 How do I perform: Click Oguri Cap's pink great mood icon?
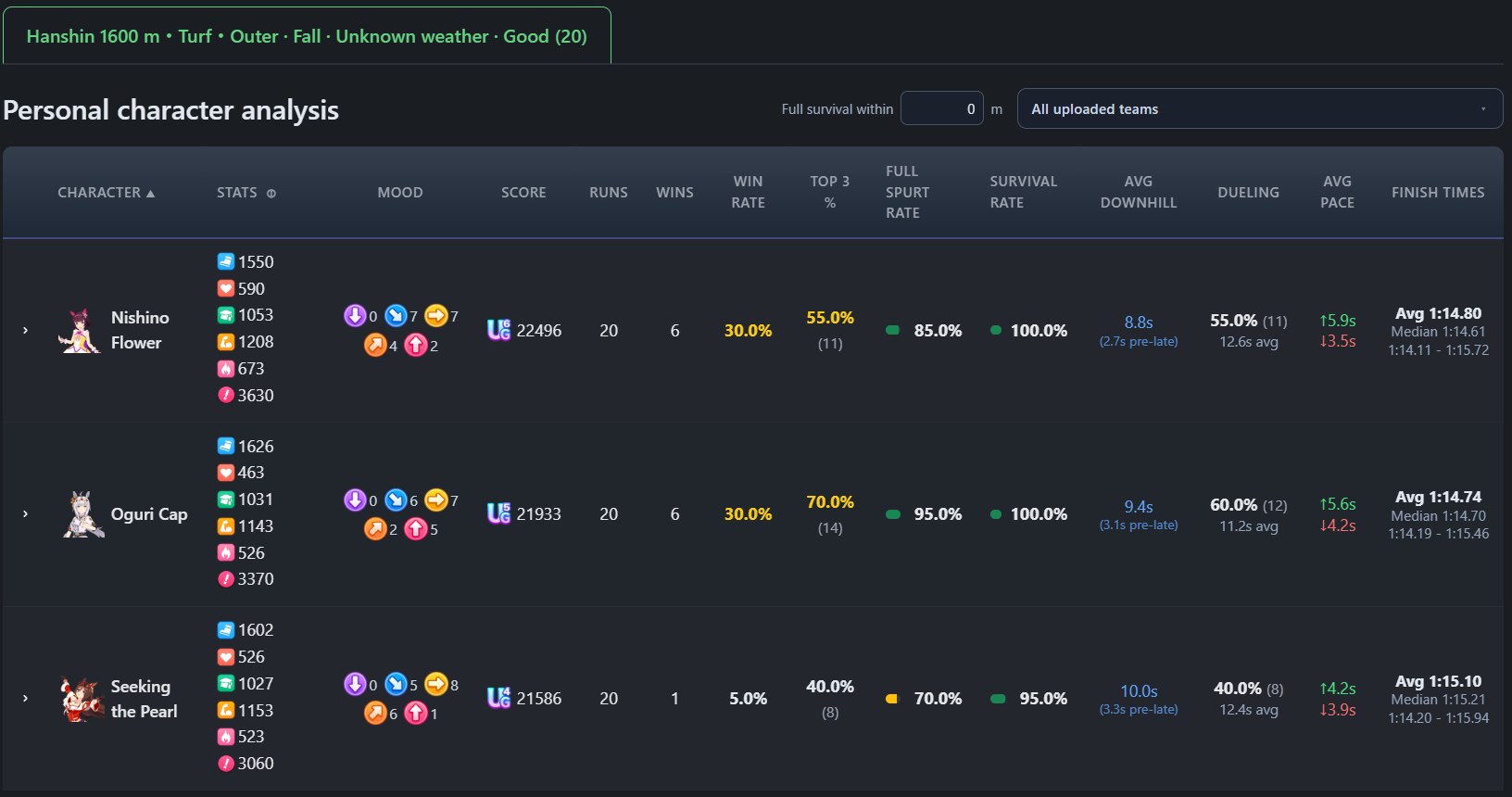coord(416,529)
